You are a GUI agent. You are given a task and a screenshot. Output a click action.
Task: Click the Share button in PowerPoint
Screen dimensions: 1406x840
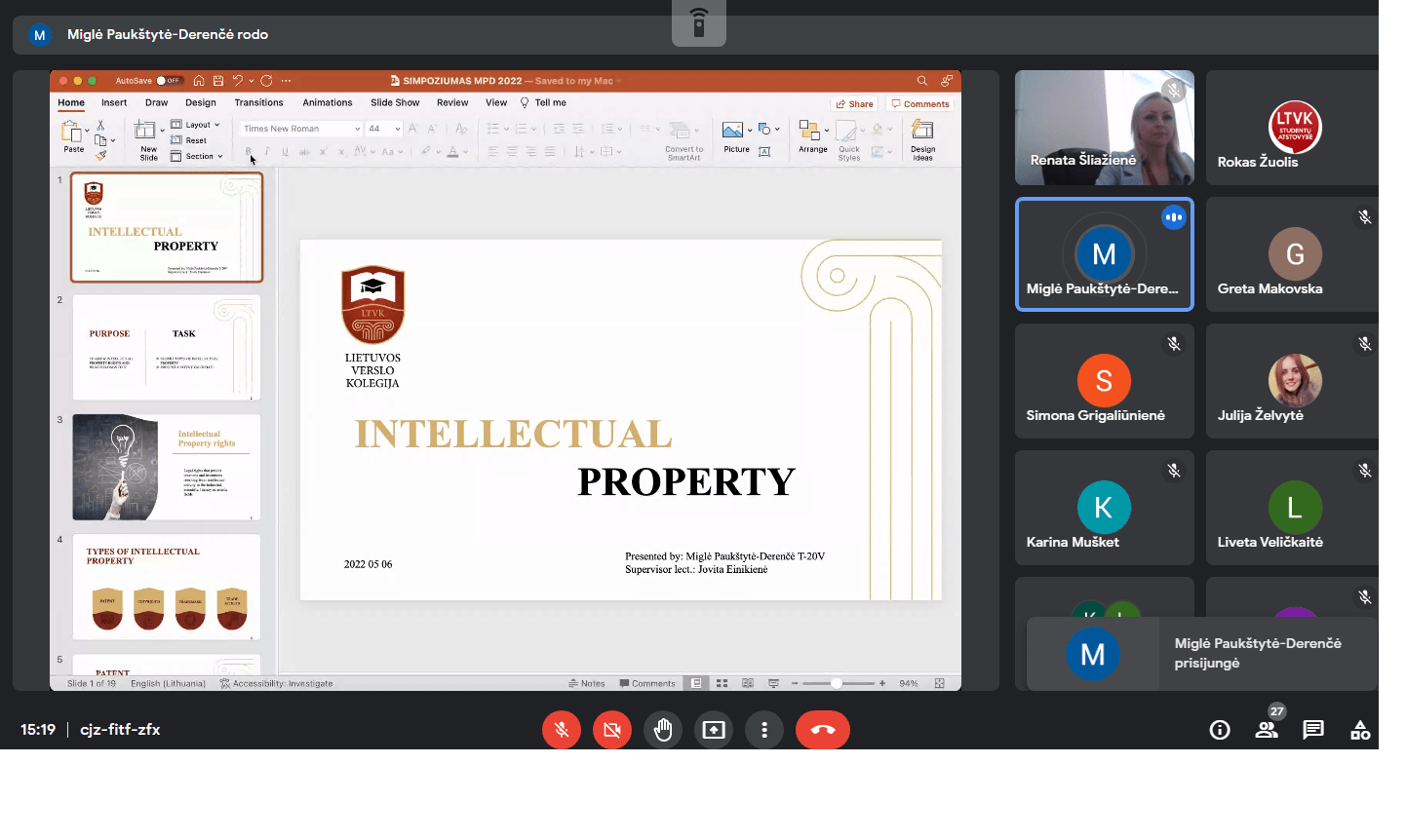pos(855,104)
